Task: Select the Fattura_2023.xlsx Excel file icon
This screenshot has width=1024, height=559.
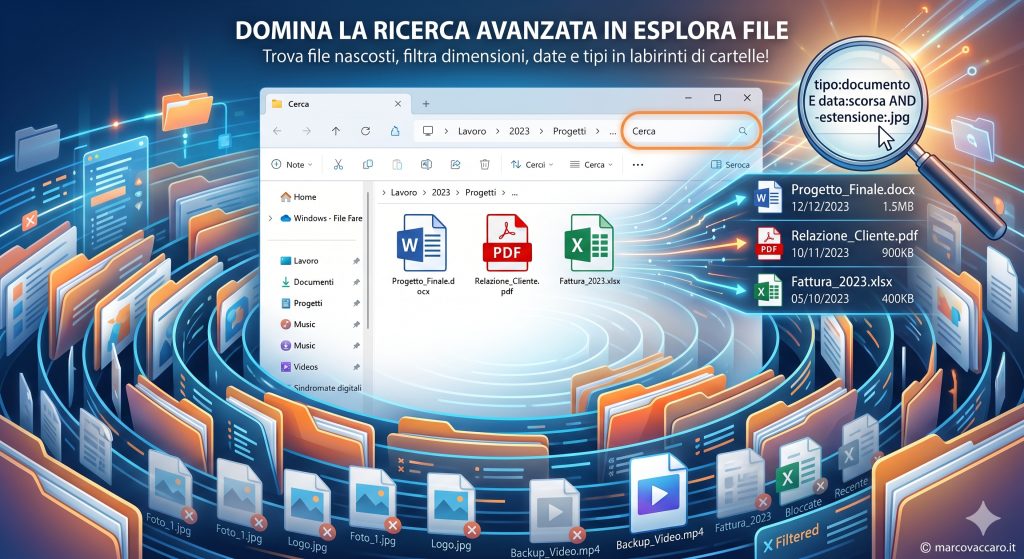Action: point(589,243)
